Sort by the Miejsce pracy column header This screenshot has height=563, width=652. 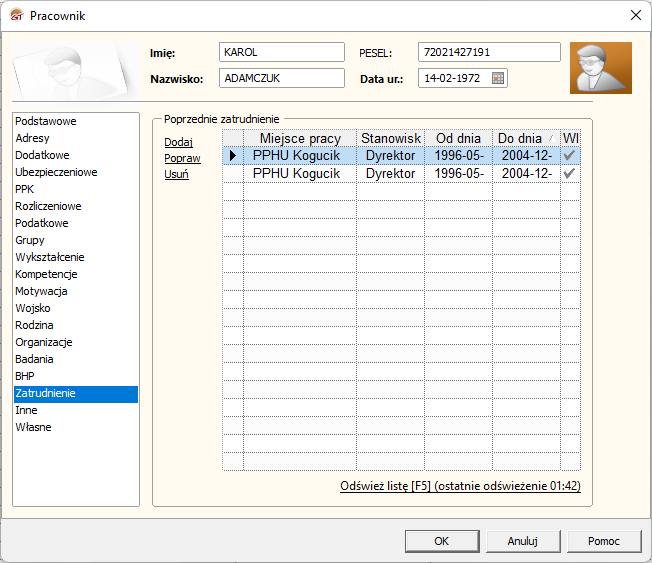point(299,138)
